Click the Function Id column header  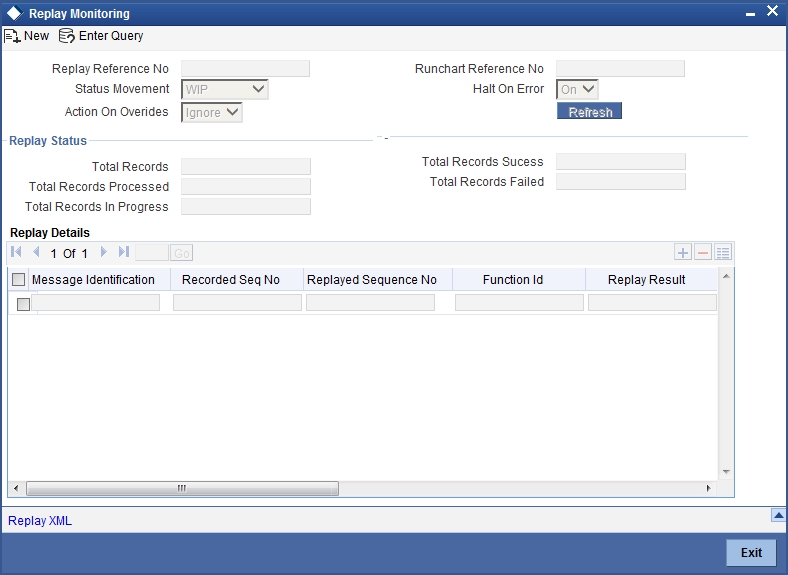513,279
